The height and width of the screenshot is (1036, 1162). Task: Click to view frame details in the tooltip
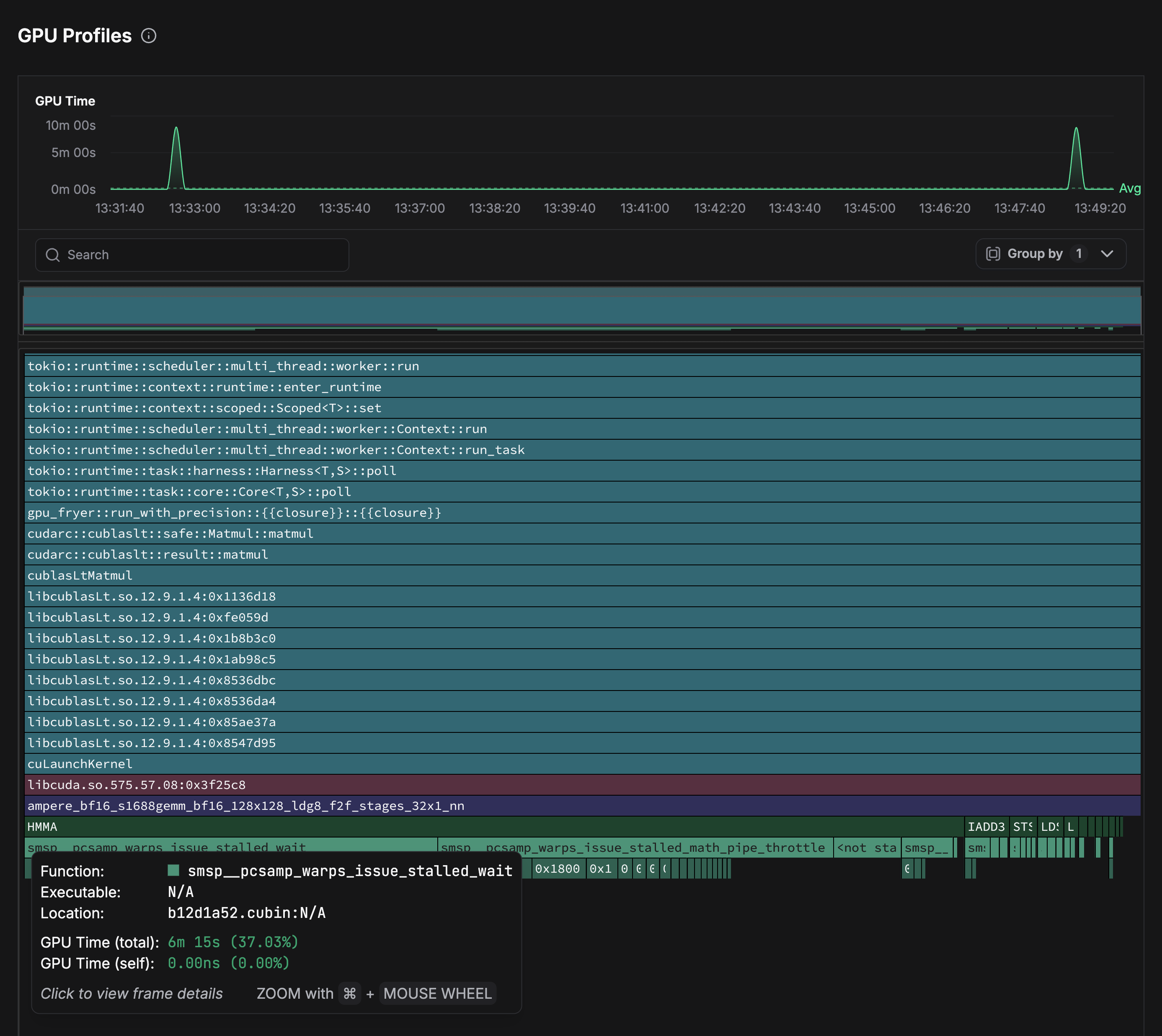(x=132, y=993)
